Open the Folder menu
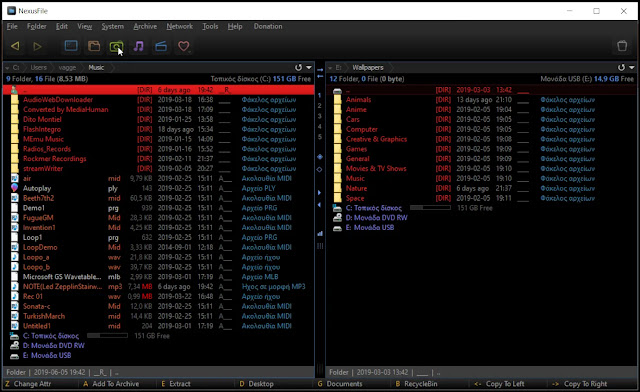This screenshot has width=640, height=392. [x=36, y=26]
